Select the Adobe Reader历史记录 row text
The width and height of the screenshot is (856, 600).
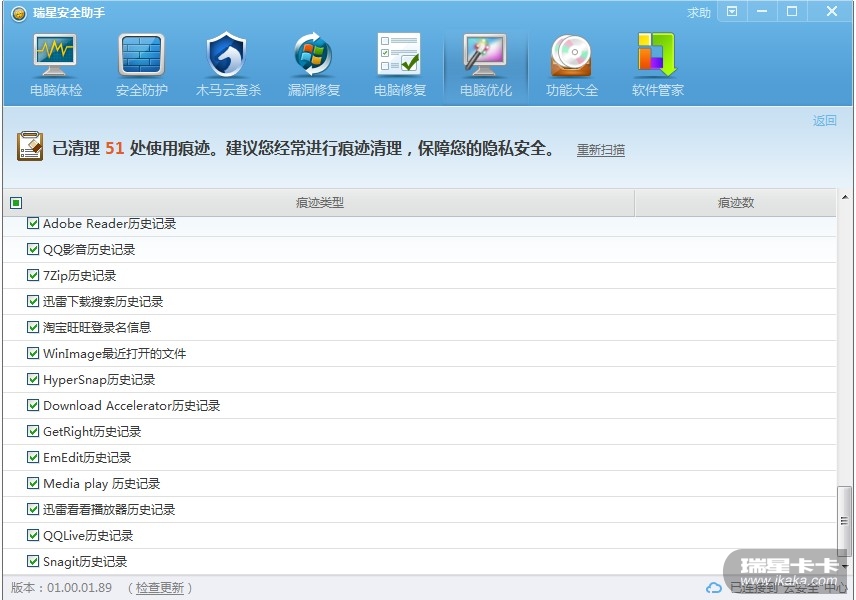110,224
